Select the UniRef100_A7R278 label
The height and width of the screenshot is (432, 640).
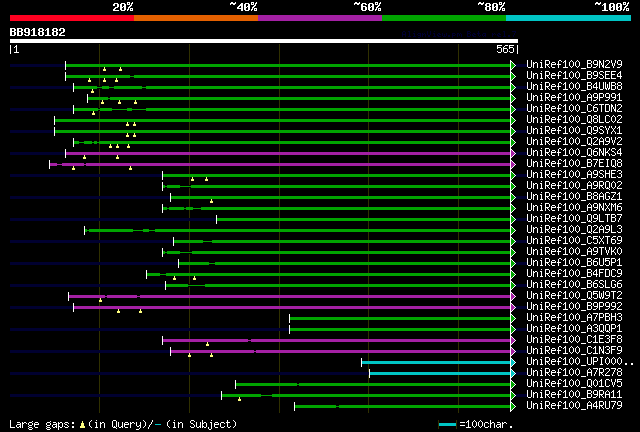point(574,373)
